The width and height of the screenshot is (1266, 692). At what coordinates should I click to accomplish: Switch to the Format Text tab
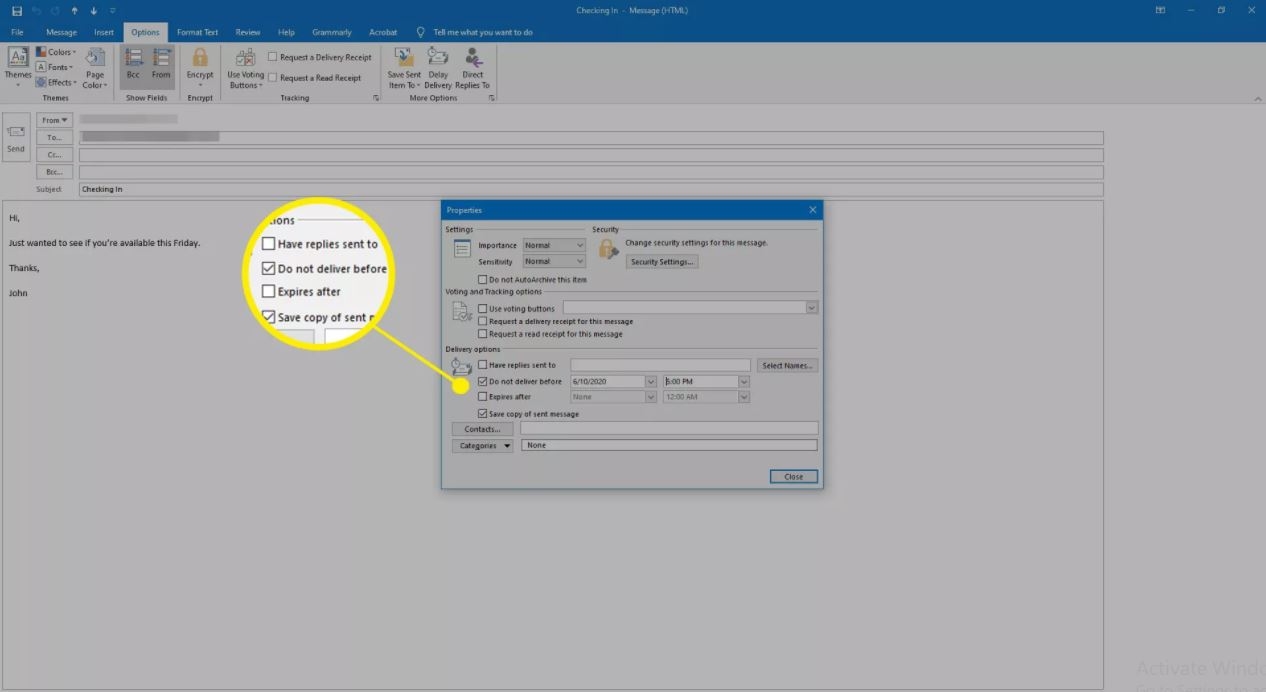(197, 32)
